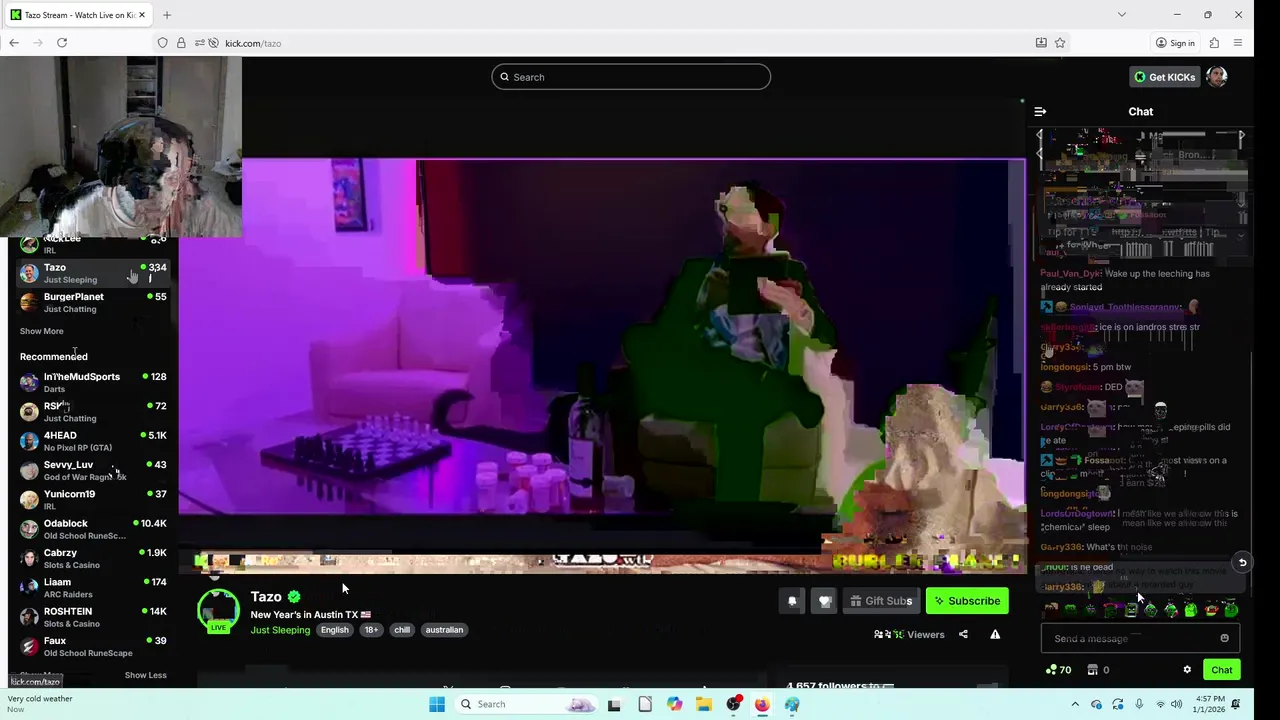The image size is (1280, 720).
Task: Click Firefox Sign in button
Action: (1175, 43)
